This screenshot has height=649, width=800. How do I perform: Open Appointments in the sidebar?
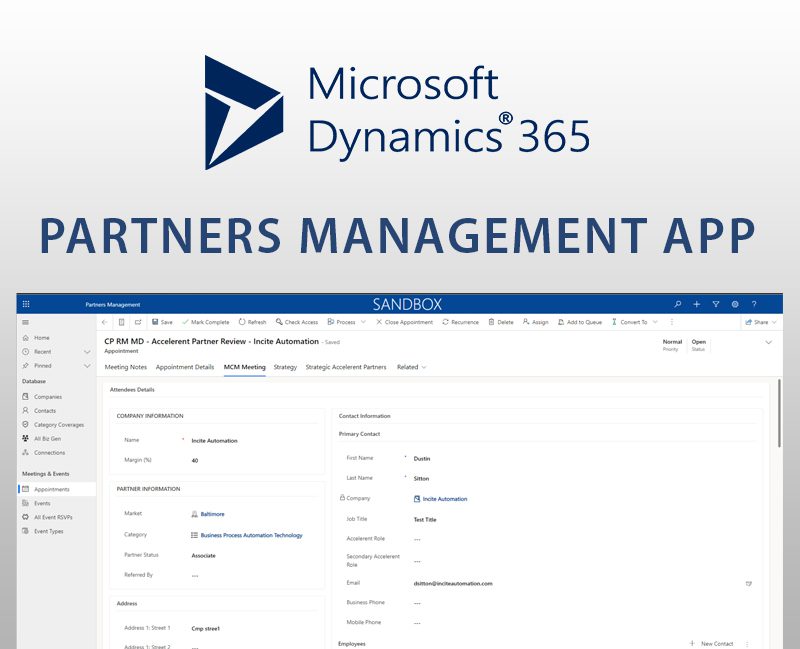pos(56,489)
